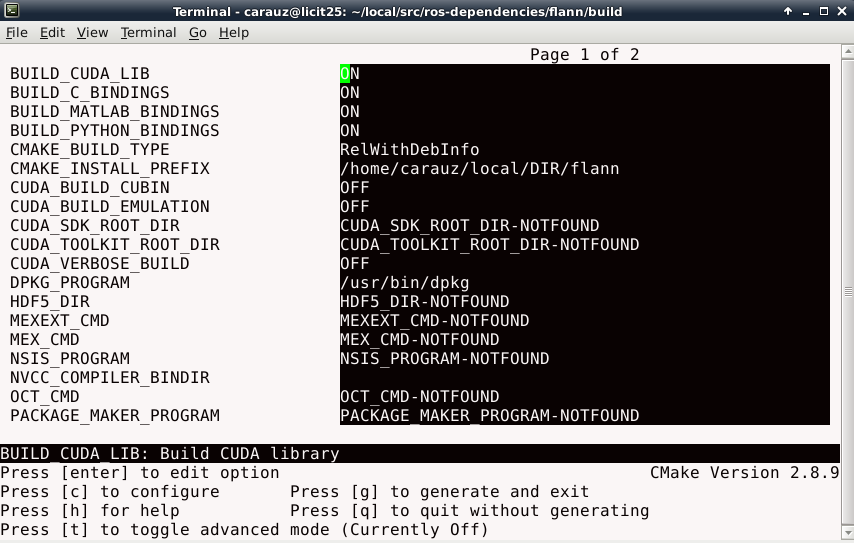This screenshot has width=854, height=543.
Task: Toggle the CUDA_BUILD_EMULATION OFF value
Action: tap(355, 207)
